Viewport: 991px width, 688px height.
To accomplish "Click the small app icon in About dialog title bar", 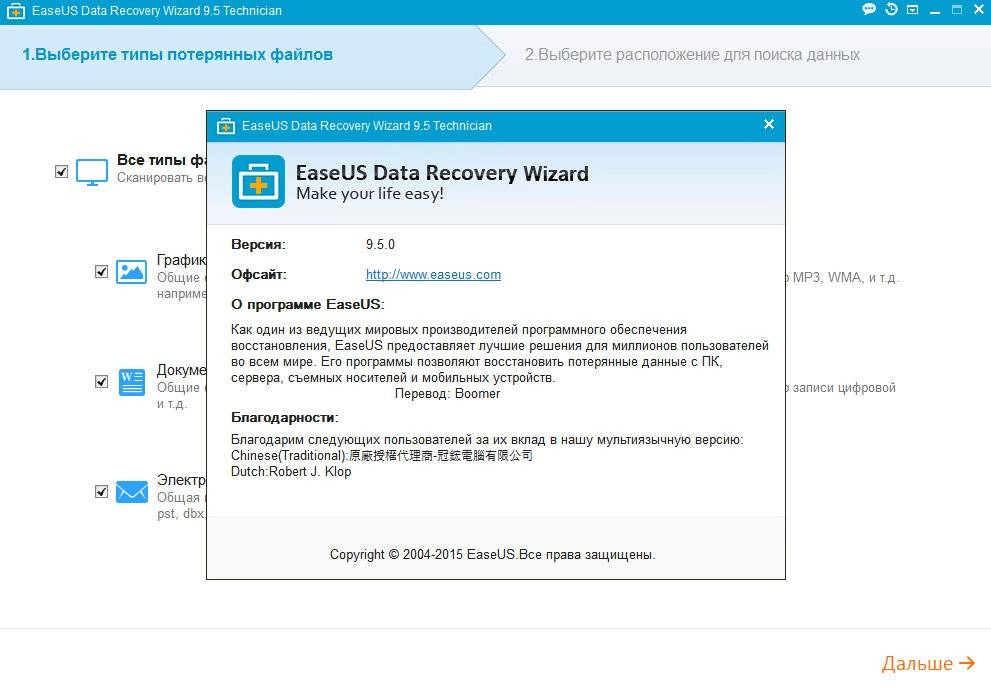I will 226,126.
